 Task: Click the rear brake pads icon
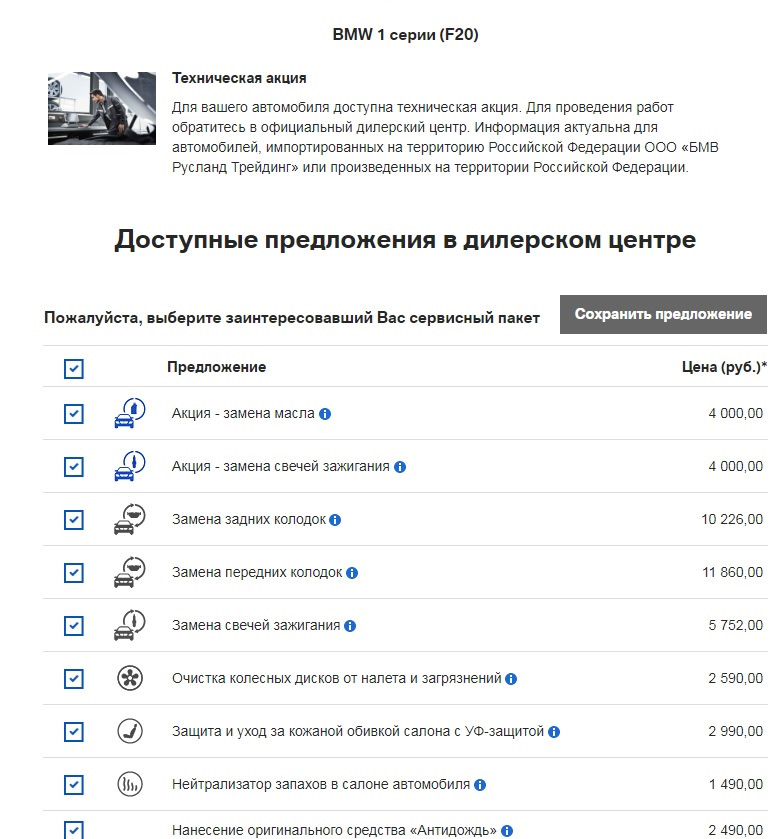point(130,519)
